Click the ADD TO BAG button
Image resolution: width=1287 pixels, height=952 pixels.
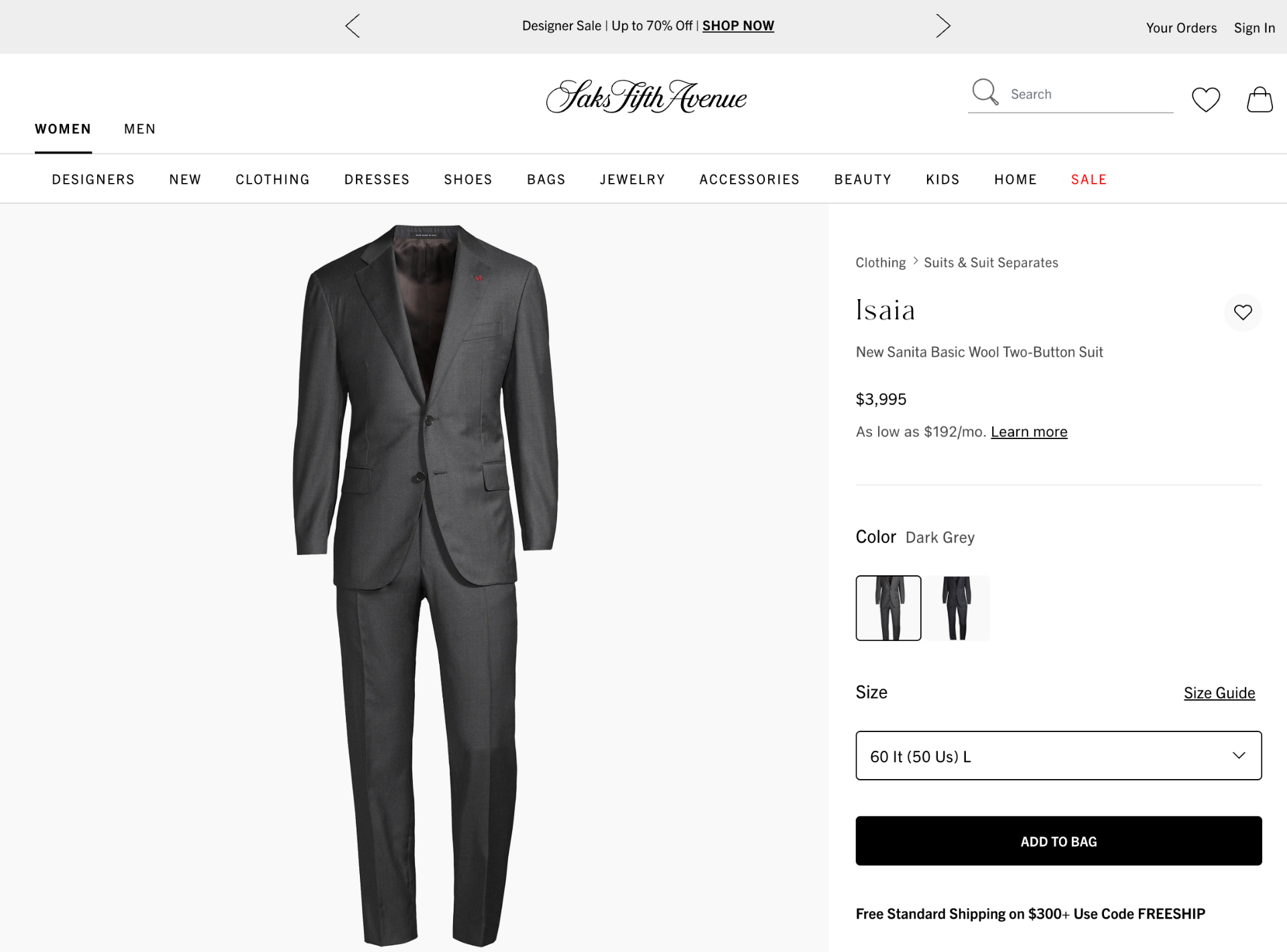tap(1058, 841)
